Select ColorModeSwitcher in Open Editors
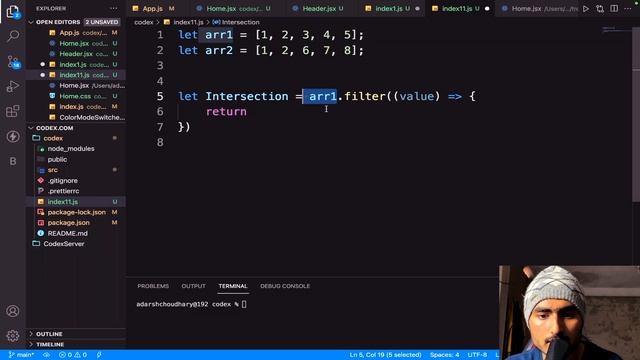Viewport: 640px width, 360px height. click(76, 117)
